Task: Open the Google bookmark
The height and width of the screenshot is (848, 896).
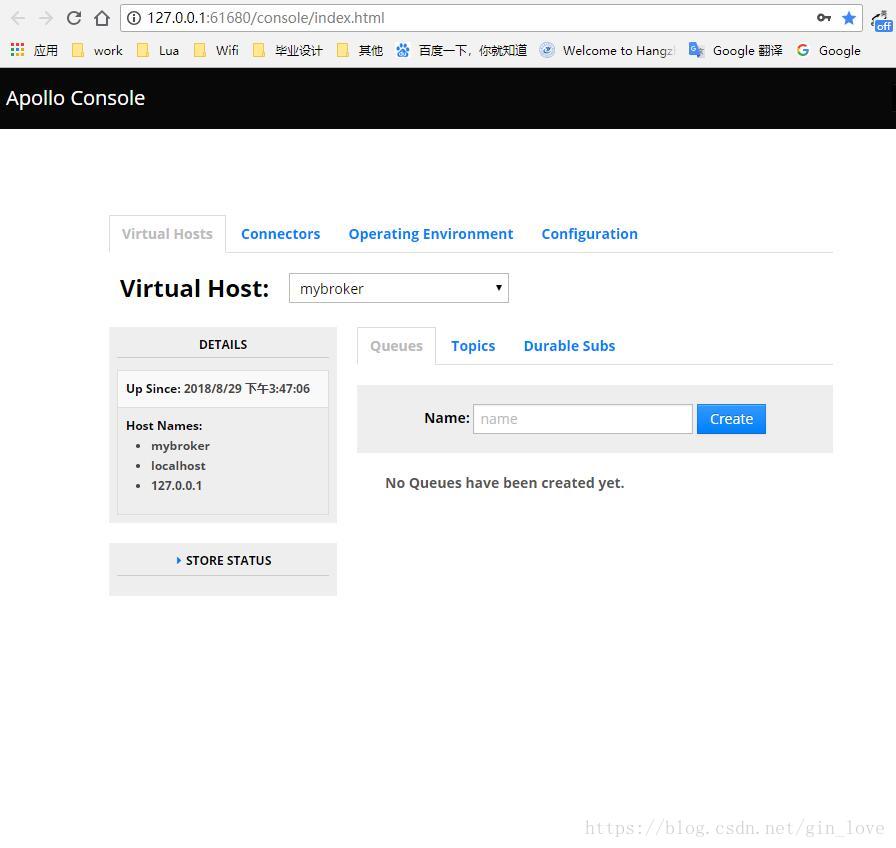Action: tap(829, 50)
